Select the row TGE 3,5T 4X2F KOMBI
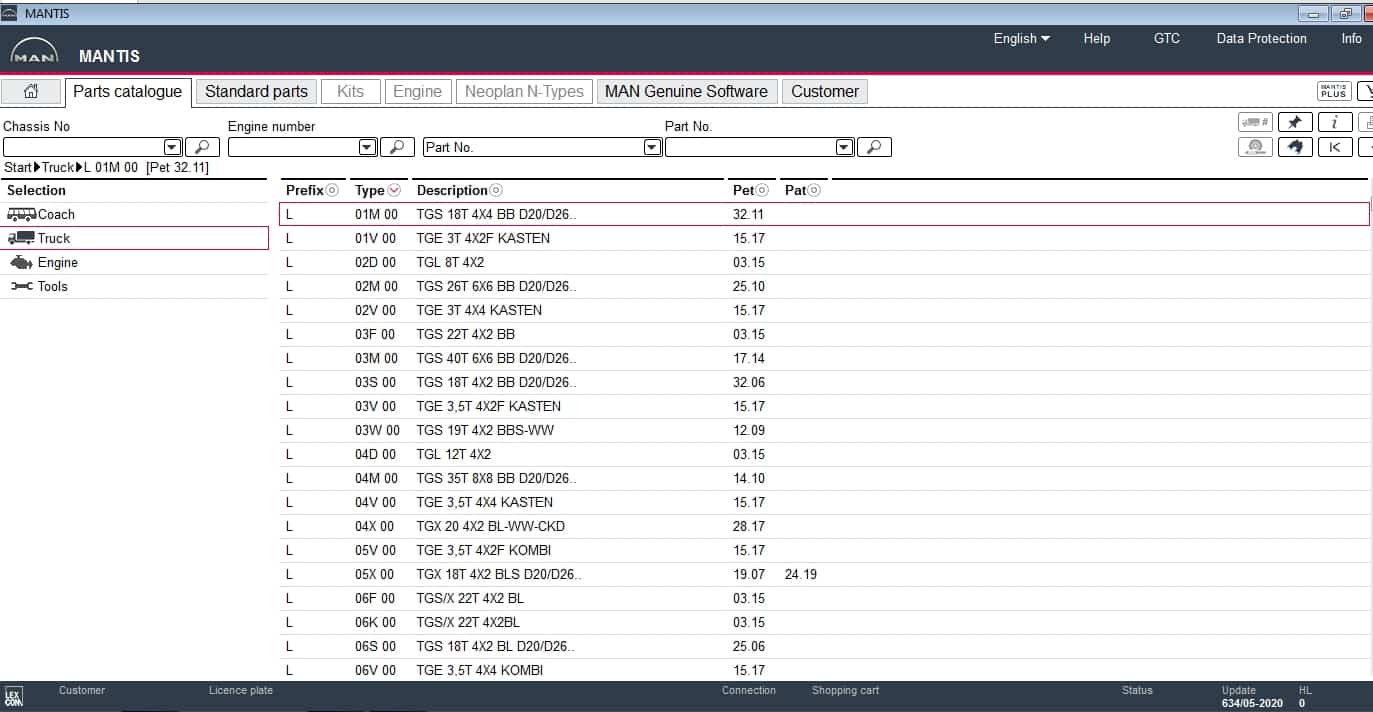1373x712 pixels. [x=824, y=550]
